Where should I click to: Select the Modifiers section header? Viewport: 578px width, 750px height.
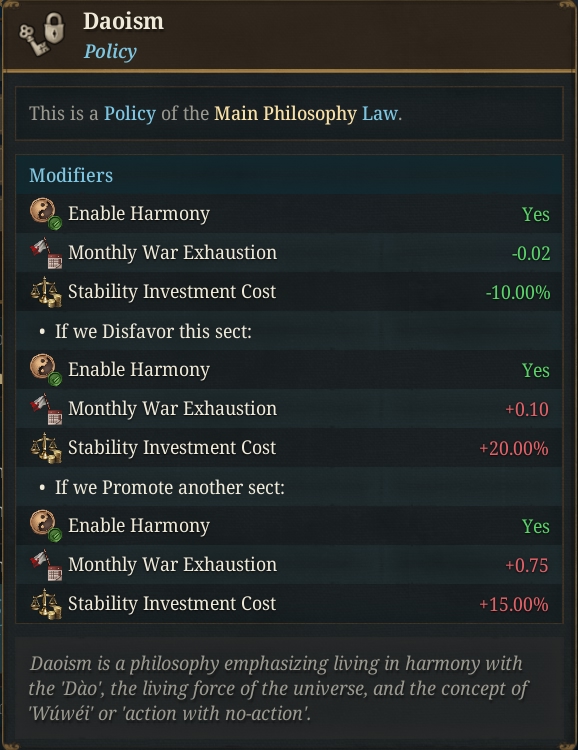click(x=71, y=175)
